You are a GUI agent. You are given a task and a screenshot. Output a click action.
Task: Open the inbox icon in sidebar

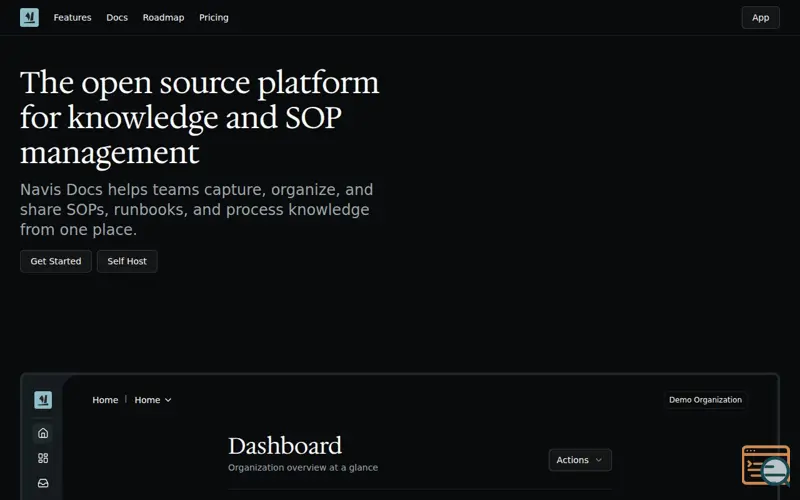tap(43, 483)
